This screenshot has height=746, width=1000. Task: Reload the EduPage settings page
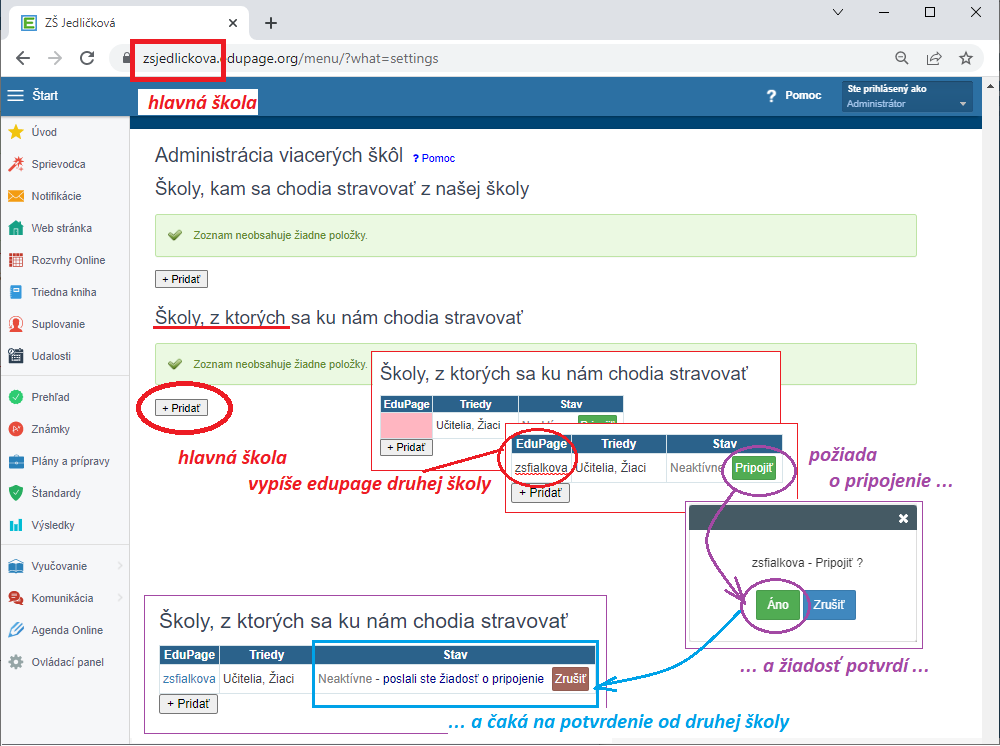(x=87, y=59)
